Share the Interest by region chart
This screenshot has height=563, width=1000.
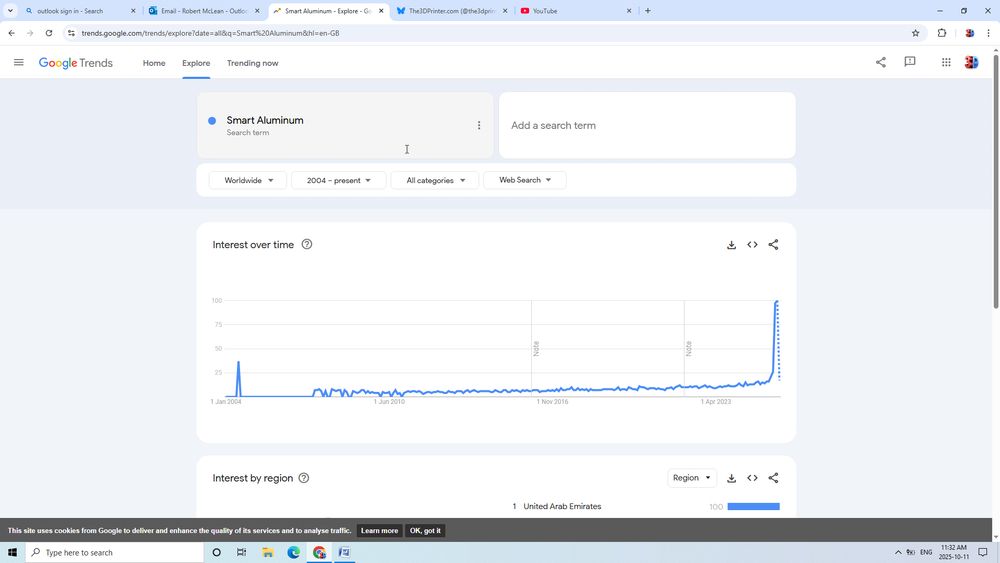tap(774, 478)
